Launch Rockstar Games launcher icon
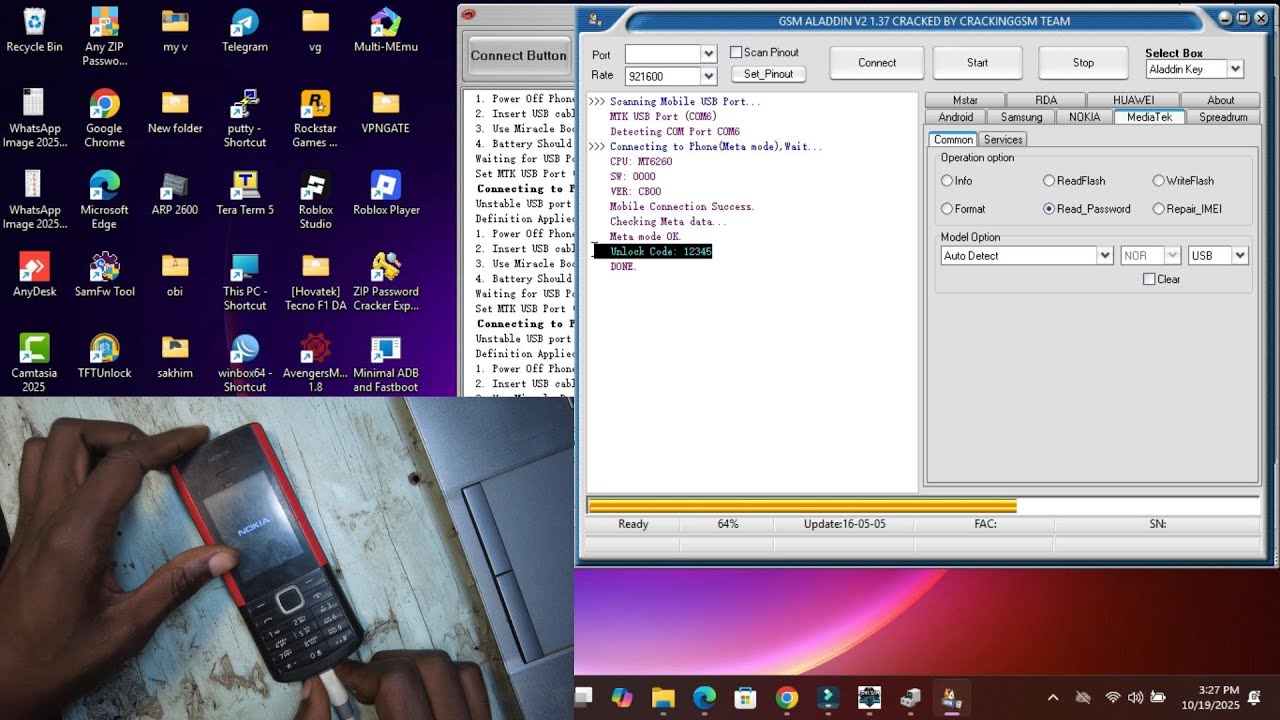This screenshot has height=720, width=1280. click(x=315, y=119)
